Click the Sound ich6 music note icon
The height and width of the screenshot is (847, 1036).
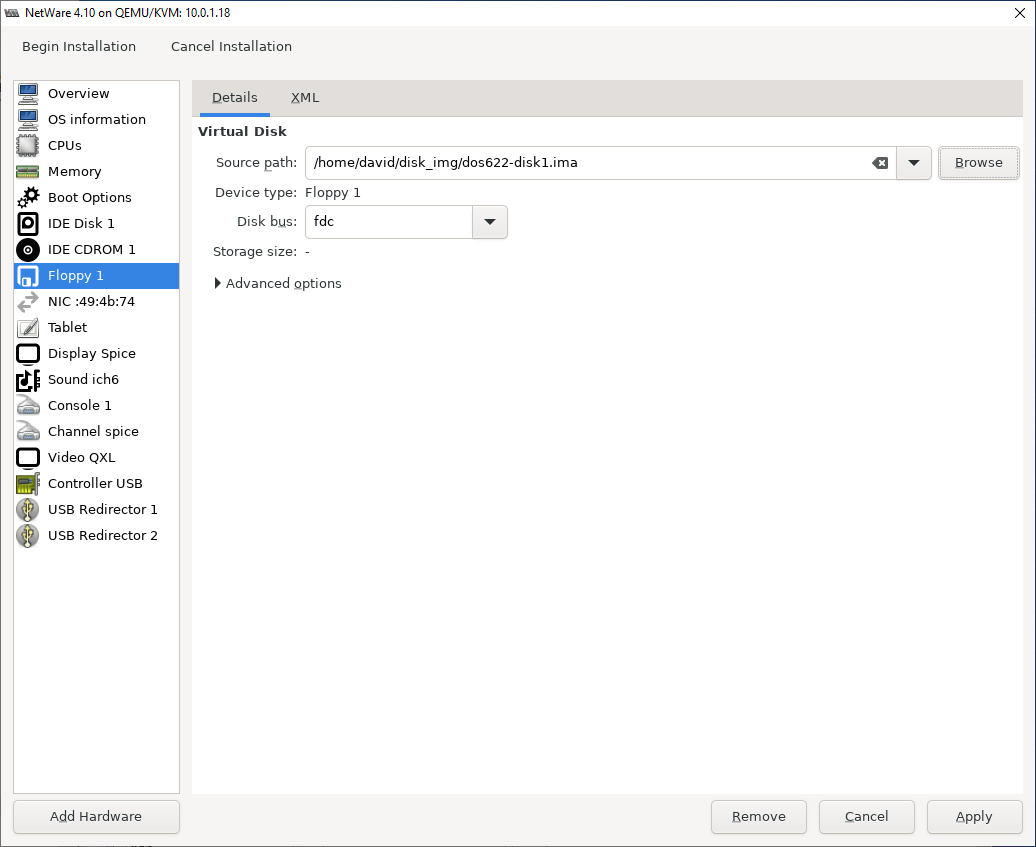click(x=28, y=380)
